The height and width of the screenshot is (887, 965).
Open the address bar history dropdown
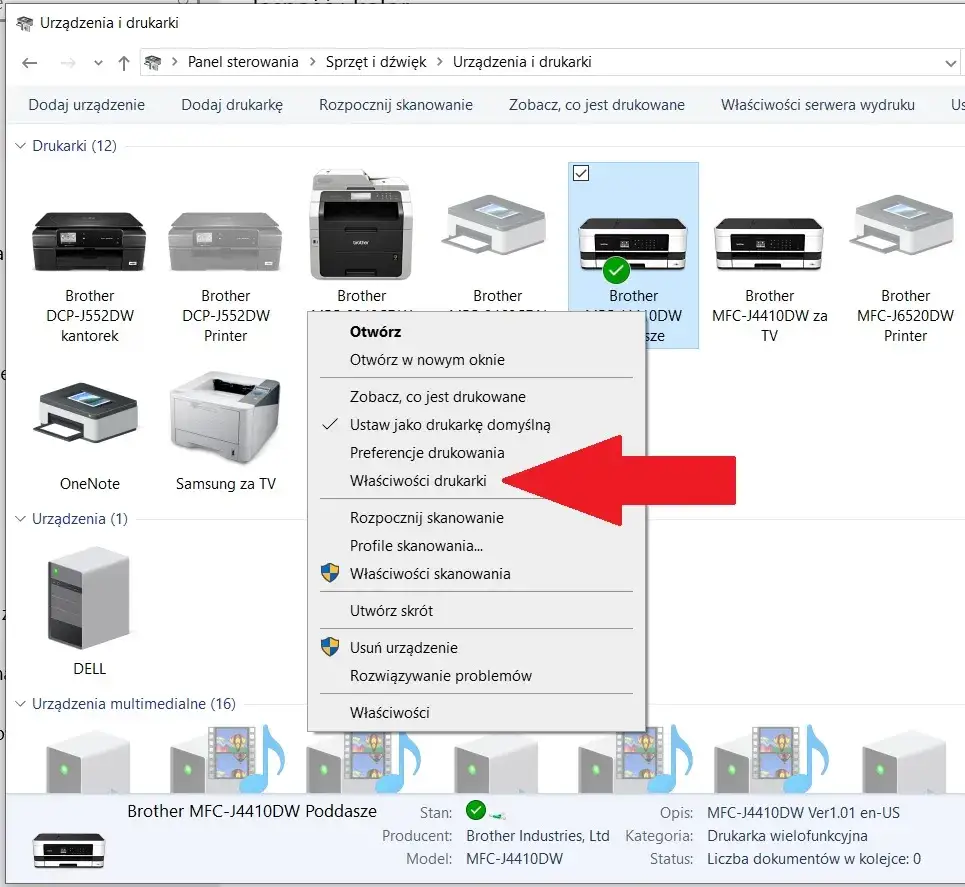(x=950, y=62)
